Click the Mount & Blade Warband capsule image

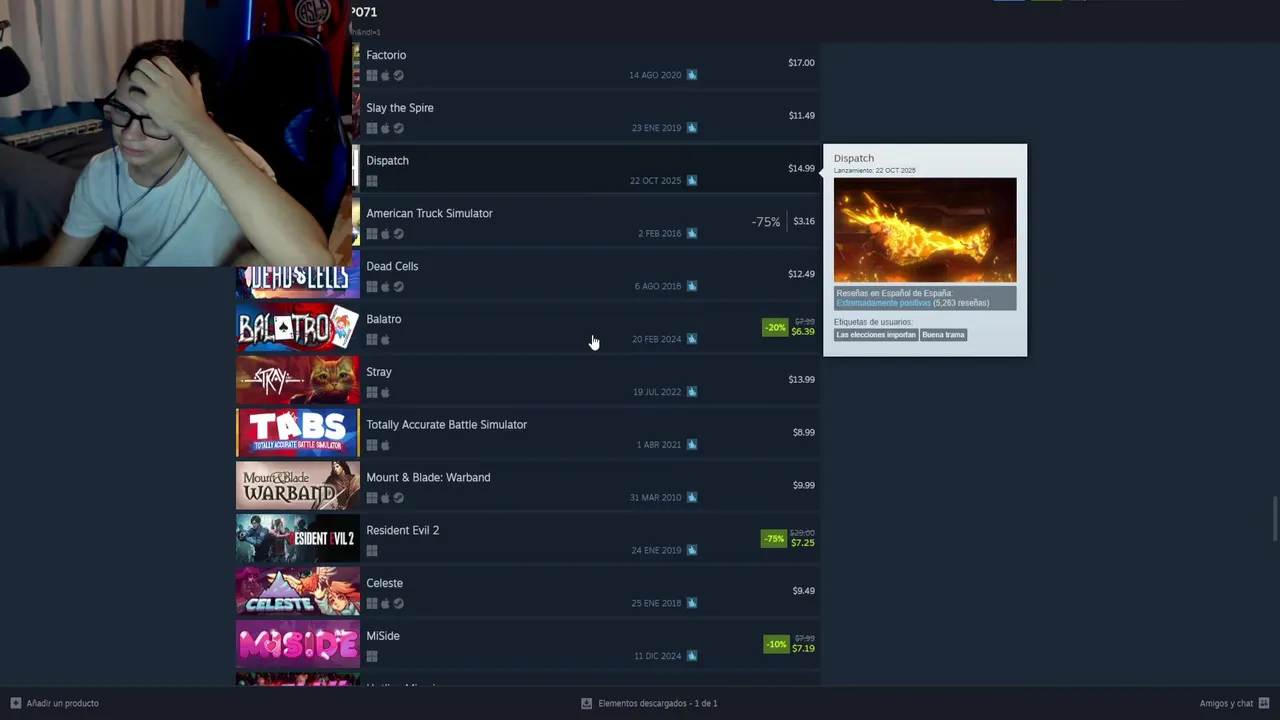298,486
